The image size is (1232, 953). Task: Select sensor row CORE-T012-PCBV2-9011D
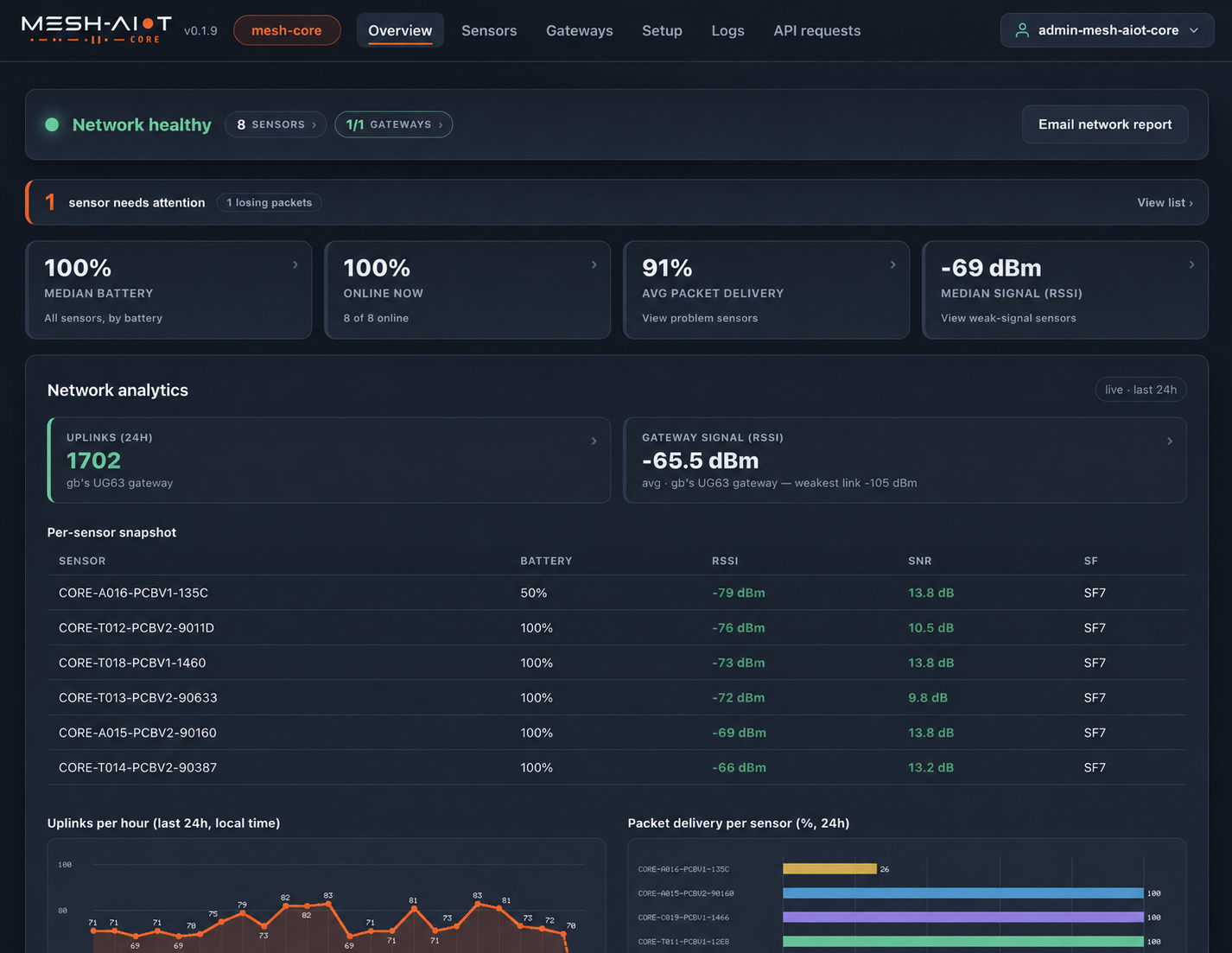(617, 628)
